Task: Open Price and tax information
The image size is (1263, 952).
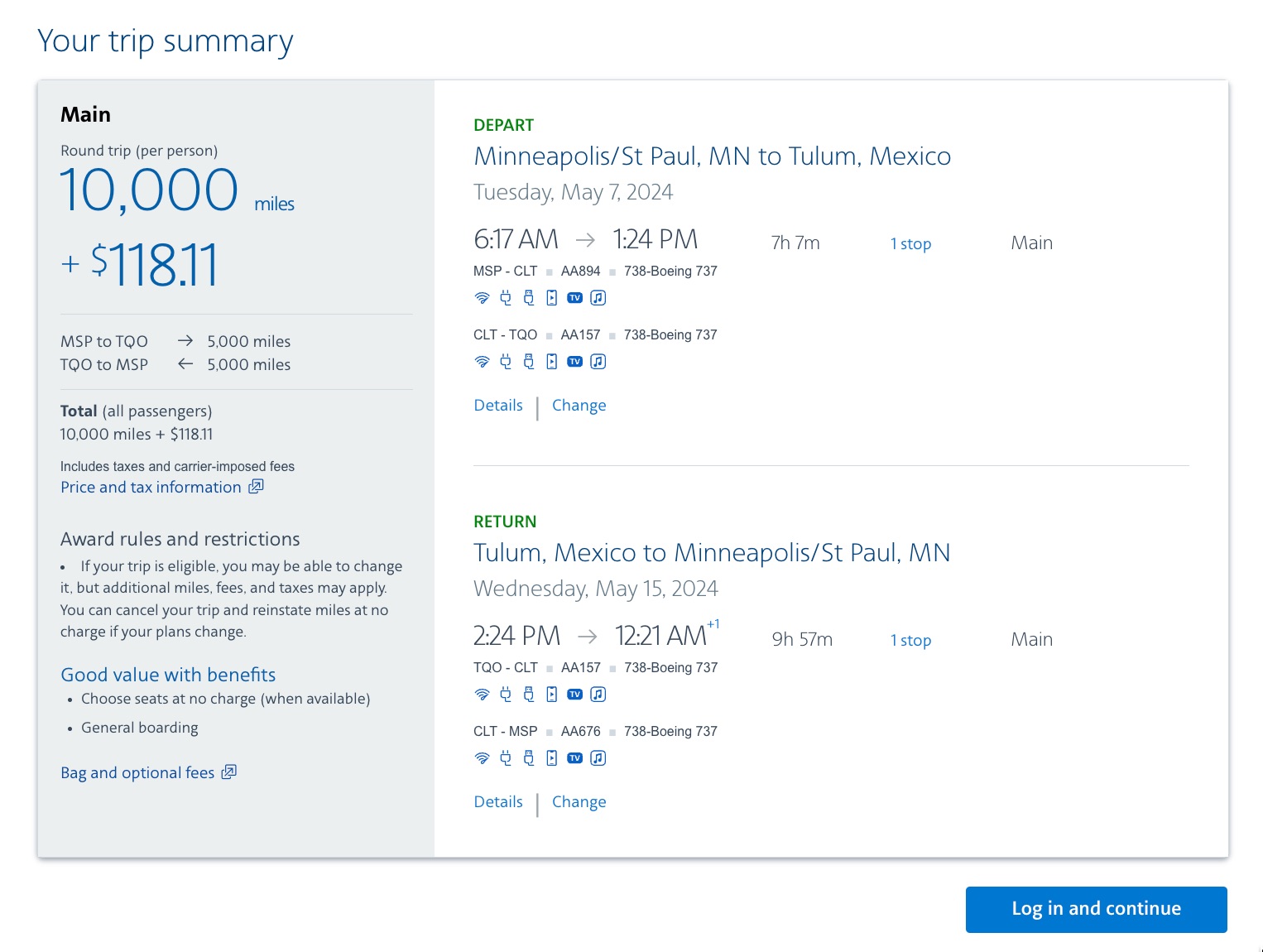Action: [x=152, y=487]
